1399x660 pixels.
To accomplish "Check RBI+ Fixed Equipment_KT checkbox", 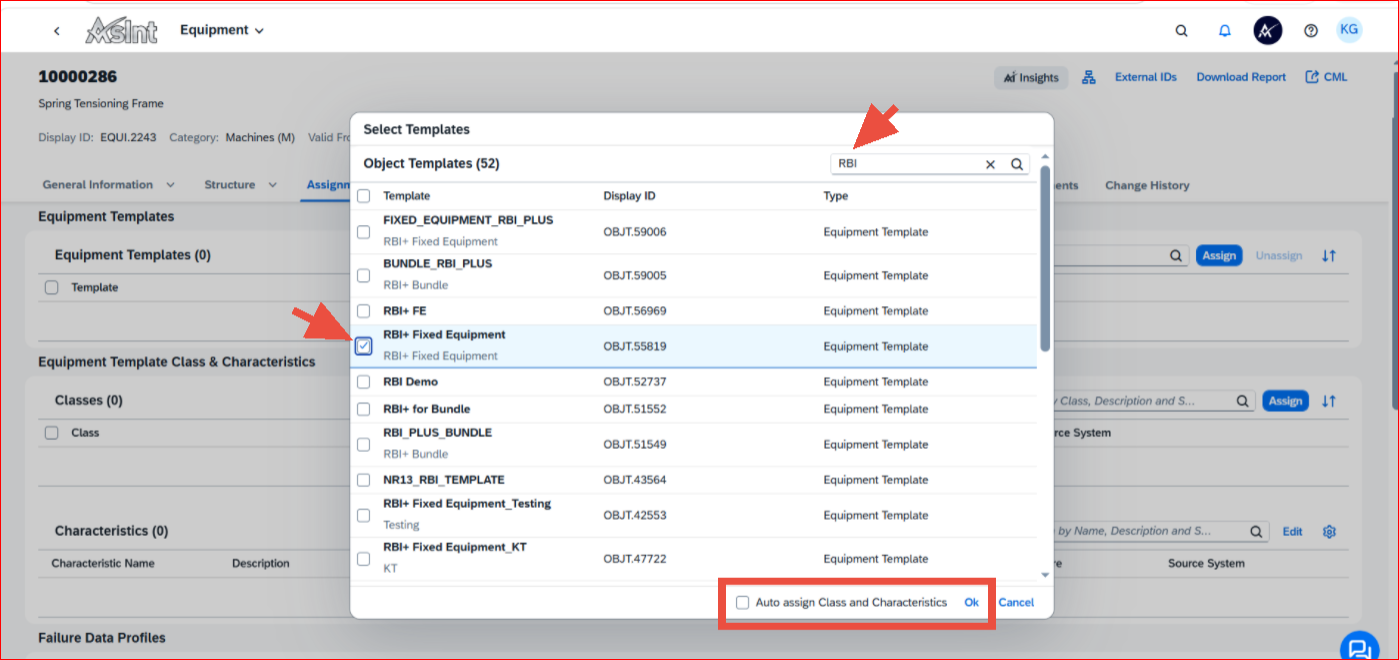I will [364, 559].
